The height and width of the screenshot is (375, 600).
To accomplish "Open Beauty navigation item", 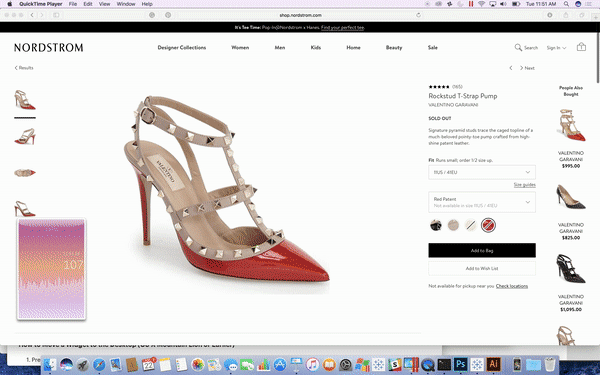I will tap(394, 47).
